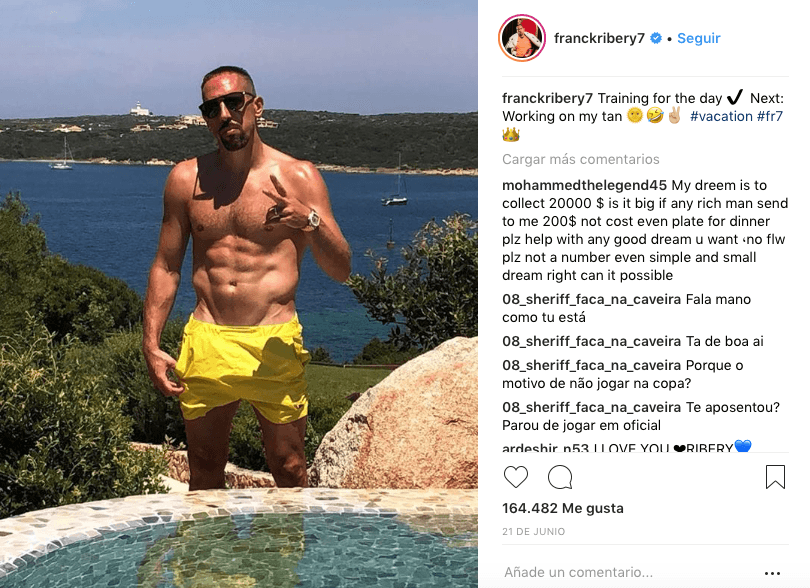Load more comments with Cargar más comentarios

pyautogui.click(x=581, y=159)
